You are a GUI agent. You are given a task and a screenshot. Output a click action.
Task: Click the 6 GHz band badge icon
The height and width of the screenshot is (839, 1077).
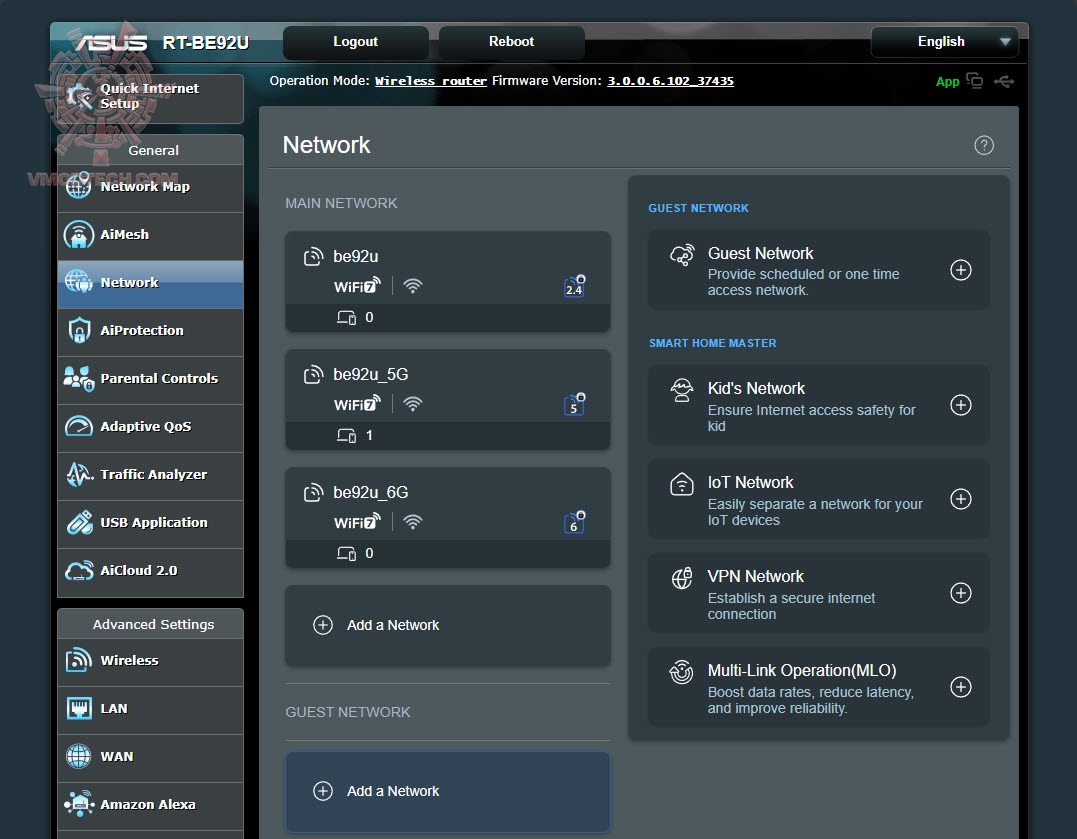574,522
